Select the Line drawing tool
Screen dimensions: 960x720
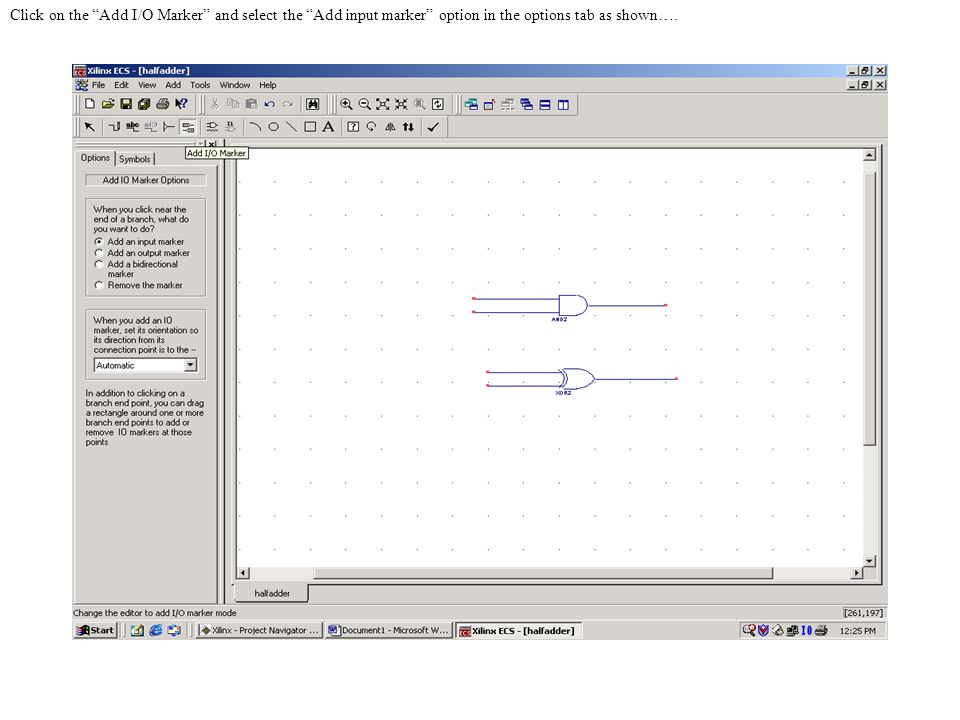(292, 127)
